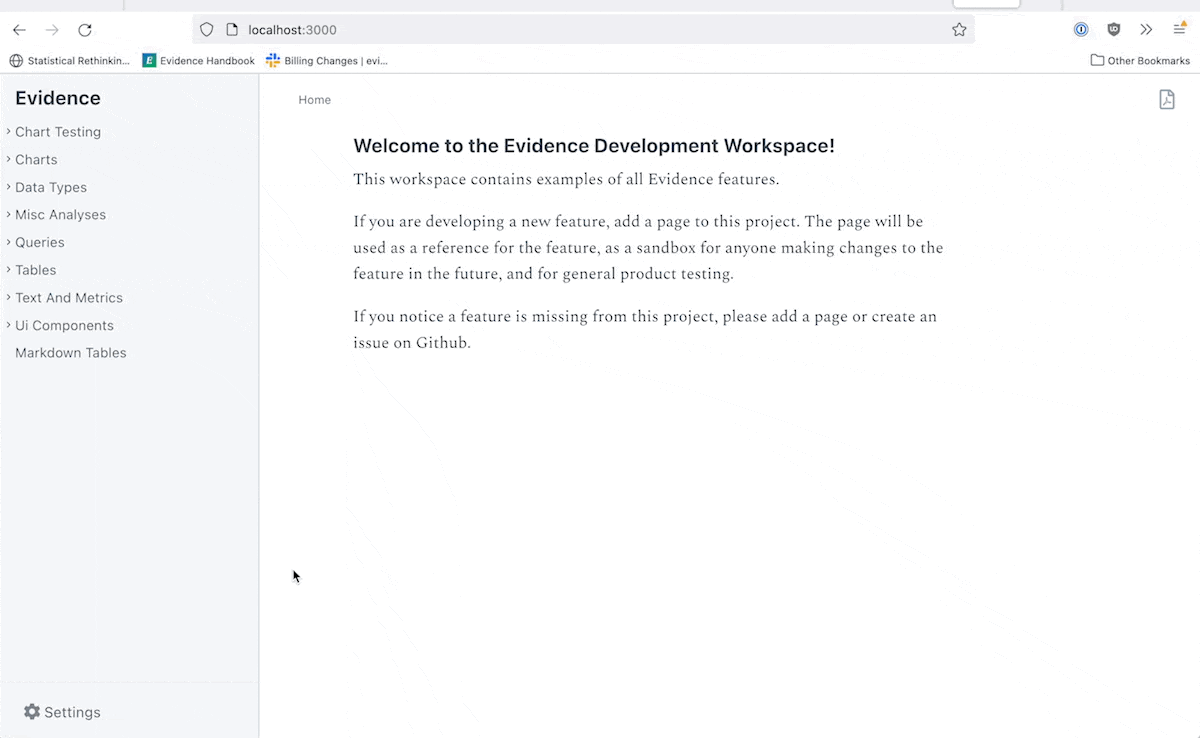Viewport: 1200px width, 738px height.
Task: Expand the Charts section chevron
Action: pos(8,159)
